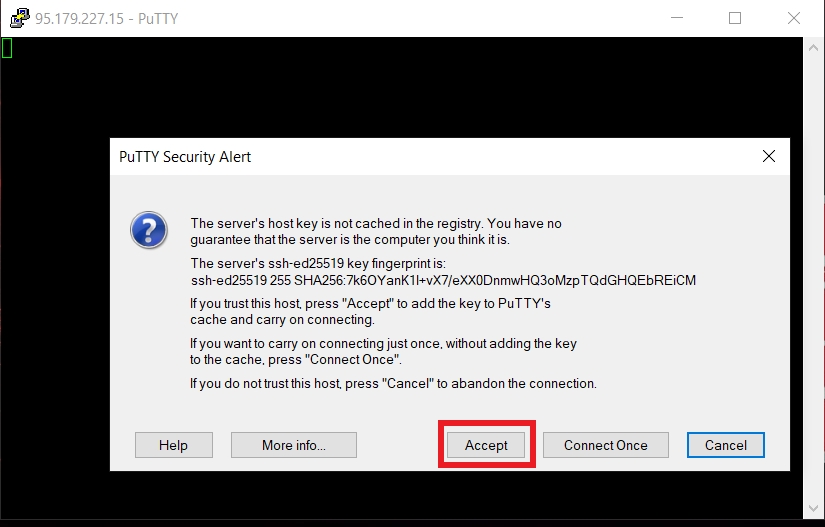
Task: Open Help for the security alert
Action: [x=174, y=445]
